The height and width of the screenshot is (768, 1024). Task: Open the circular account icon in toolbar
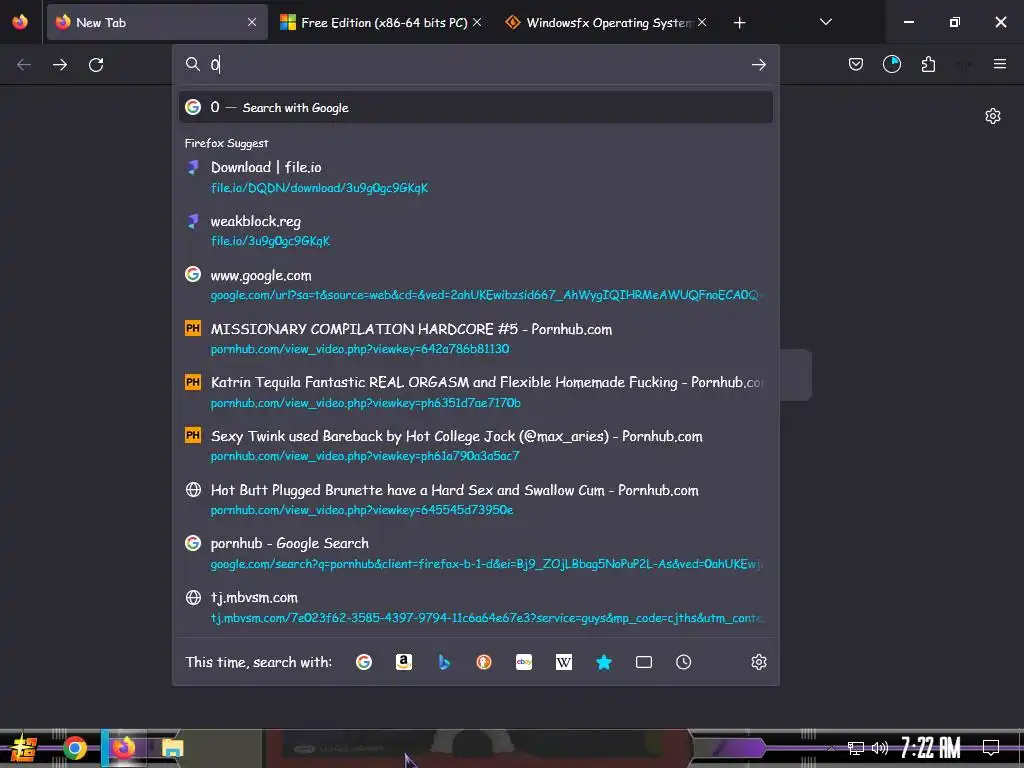pyautogui.click(x=891, y=64)
